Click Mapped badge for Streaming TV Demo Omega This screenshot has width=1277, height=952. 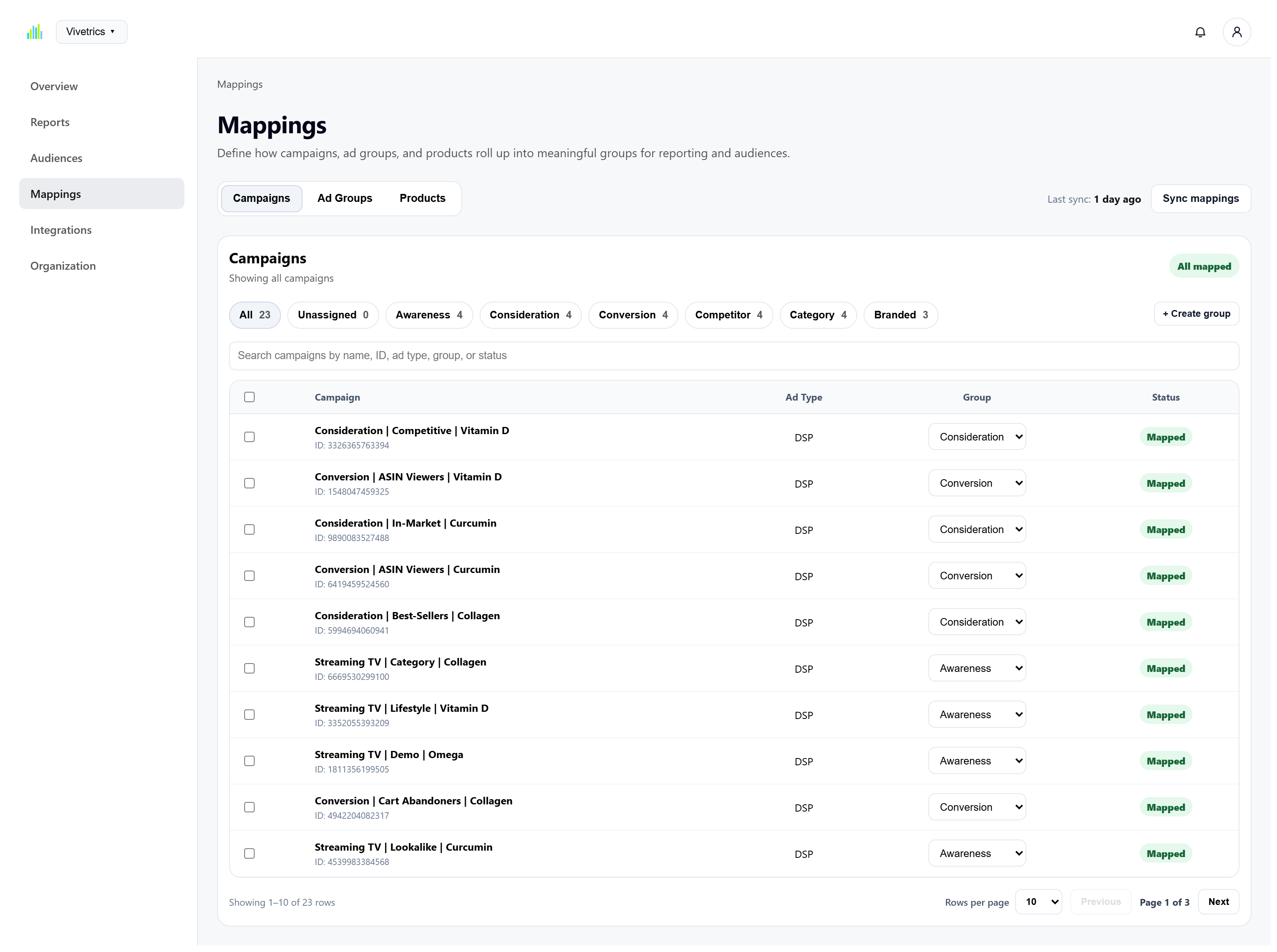(1165, 761)
